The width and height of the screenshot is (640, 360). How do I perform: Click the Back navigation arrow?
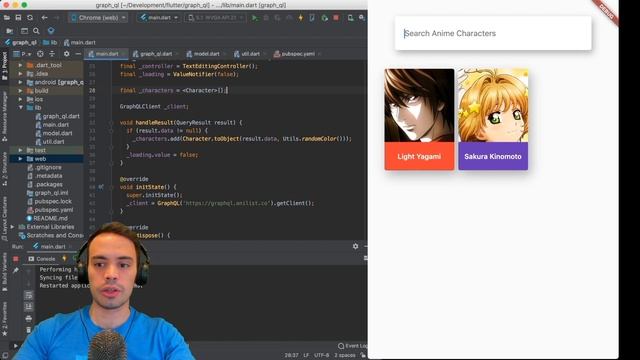[x=44, y=18]
